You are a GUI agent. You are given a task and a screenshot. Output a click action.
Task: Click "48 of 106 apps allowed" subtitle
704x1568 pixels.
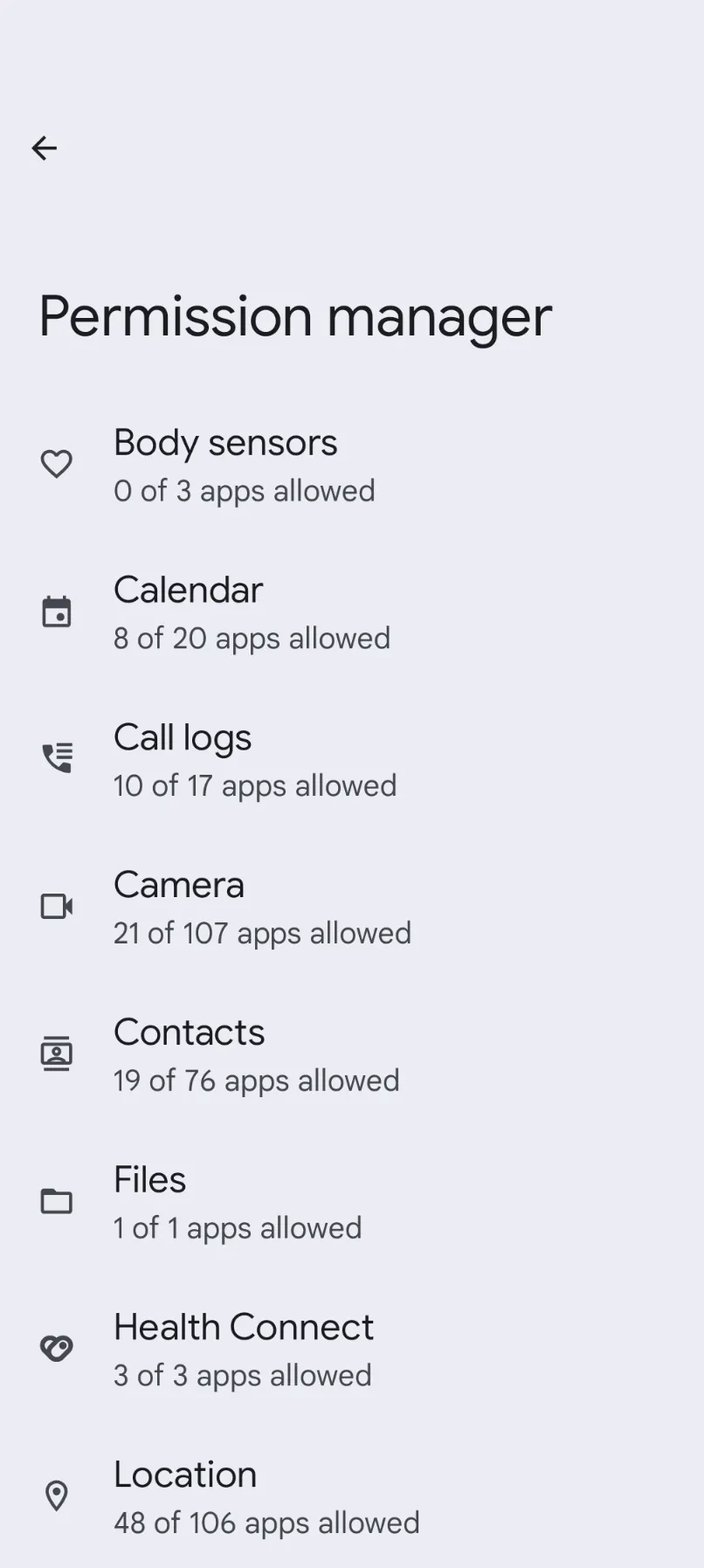click(266, 1523)
